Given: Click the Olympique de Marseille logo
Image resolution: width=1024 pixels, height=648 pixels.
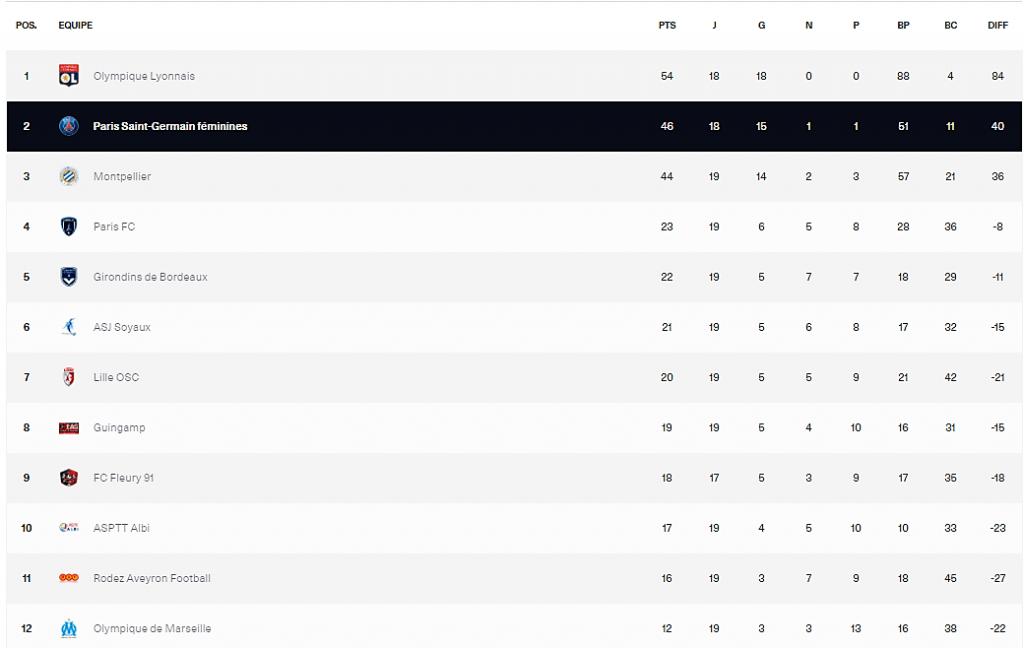Looking at the screenshot, I should click(69, 628).
